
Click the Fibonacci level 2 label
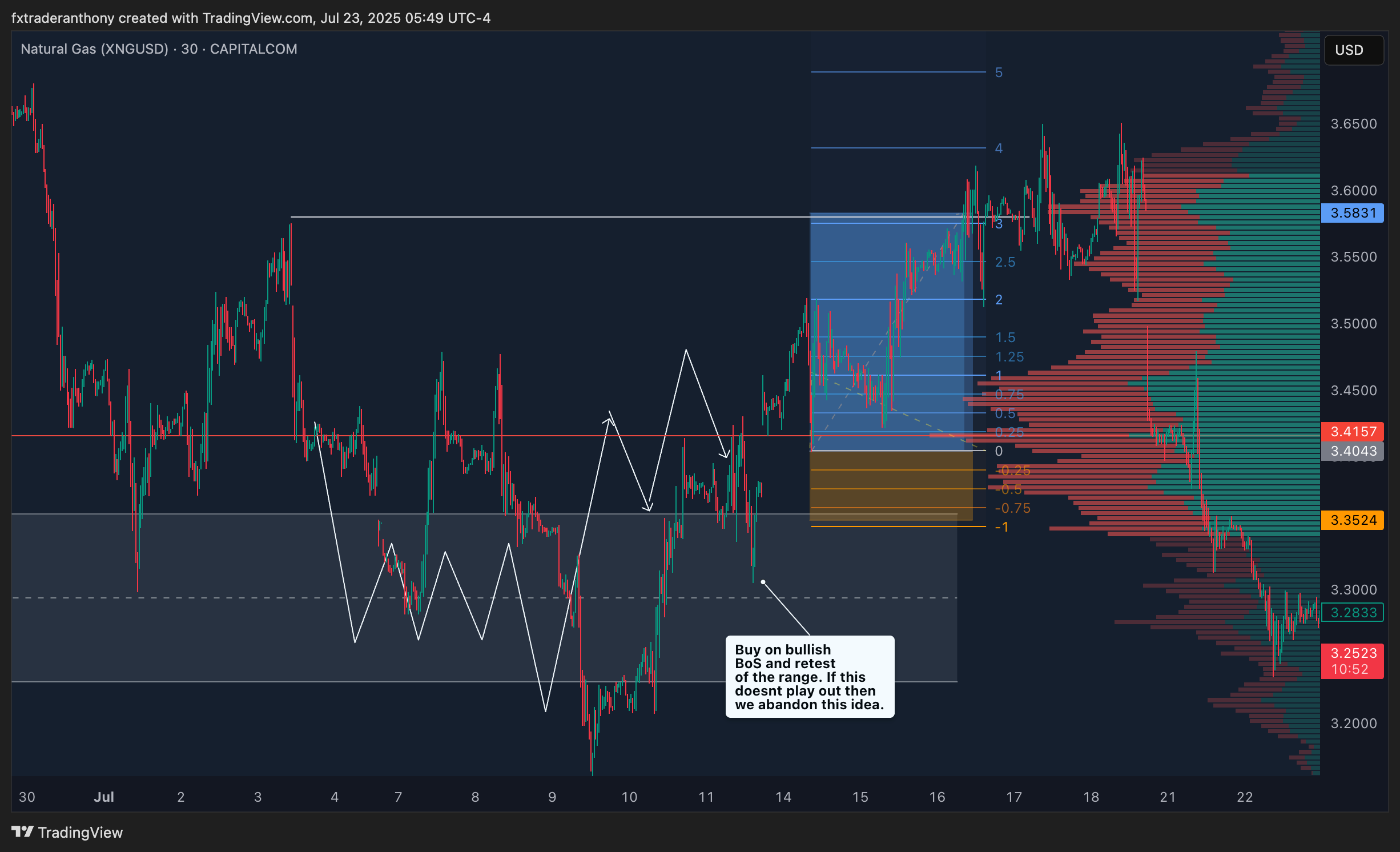click(x=999, y=300)
